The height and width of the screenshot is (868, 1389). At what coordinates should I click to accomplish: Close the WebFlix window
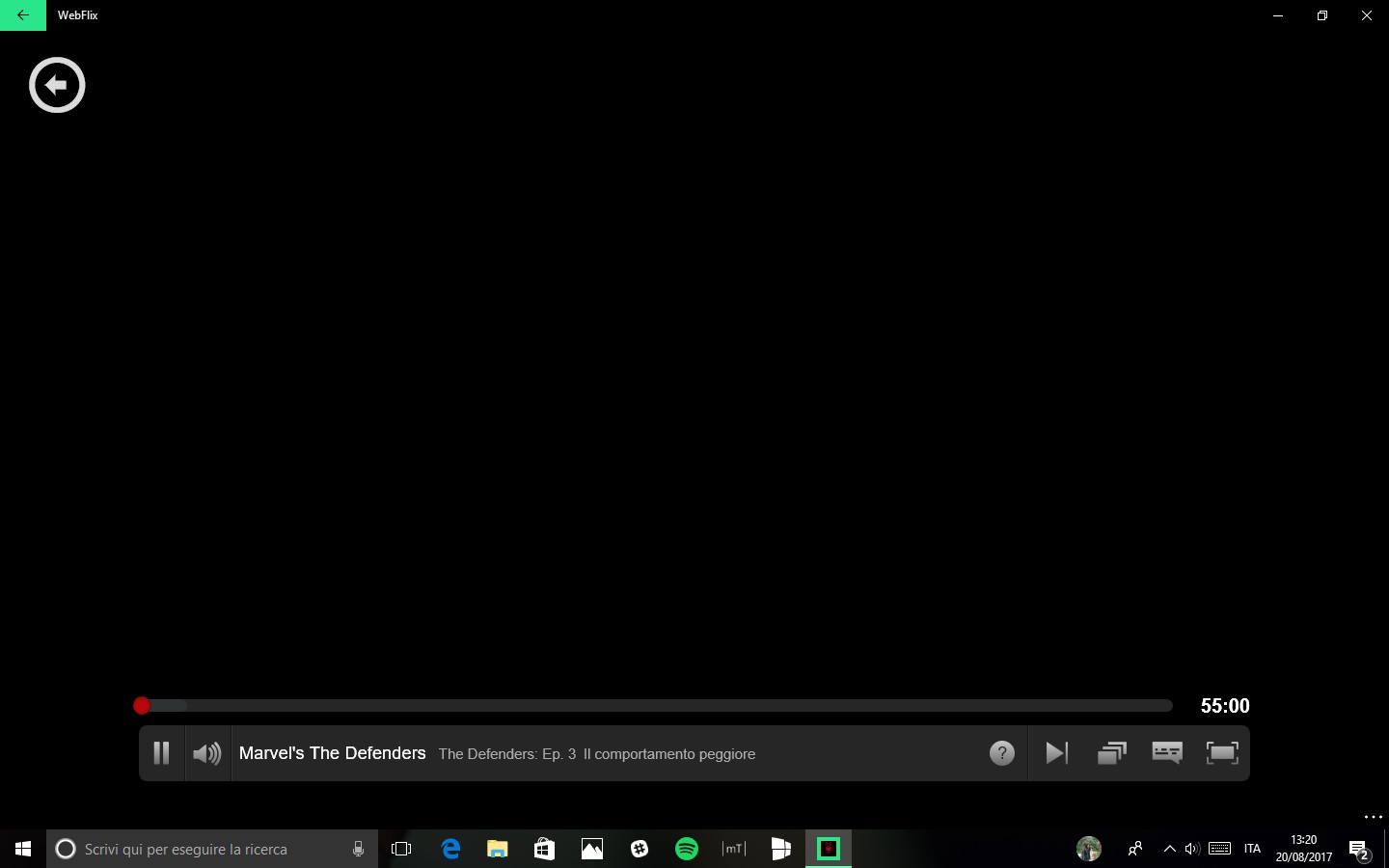pos(1367,15)
